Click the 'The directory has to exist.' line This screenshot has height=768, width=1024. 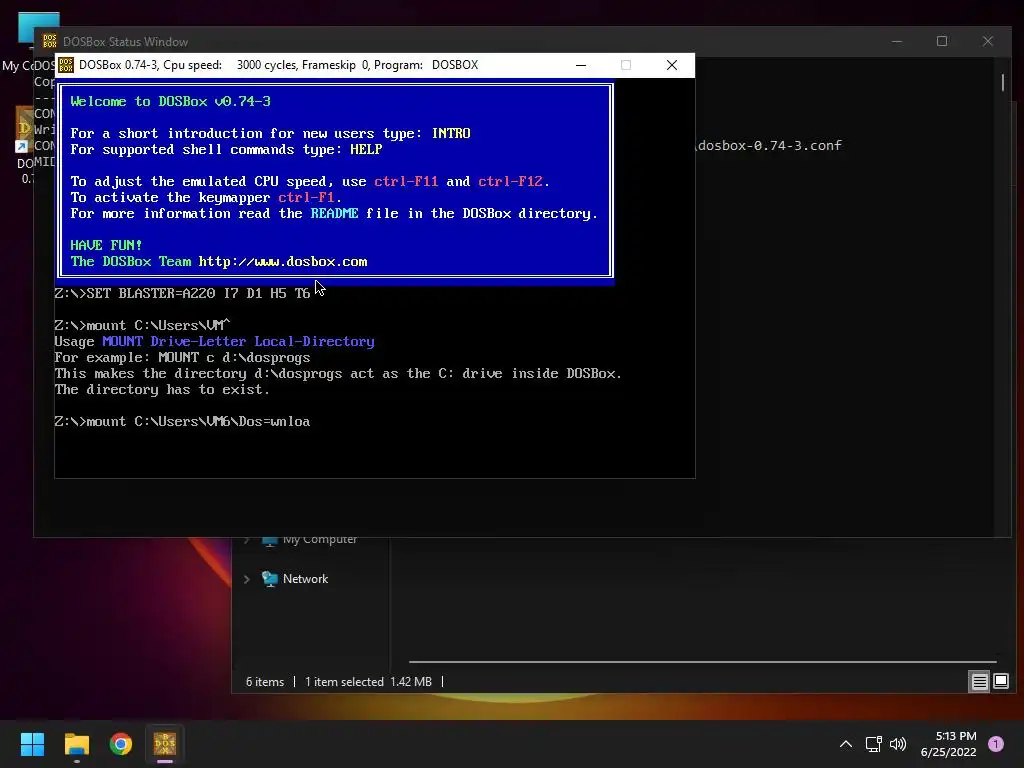tap(162, 390)
